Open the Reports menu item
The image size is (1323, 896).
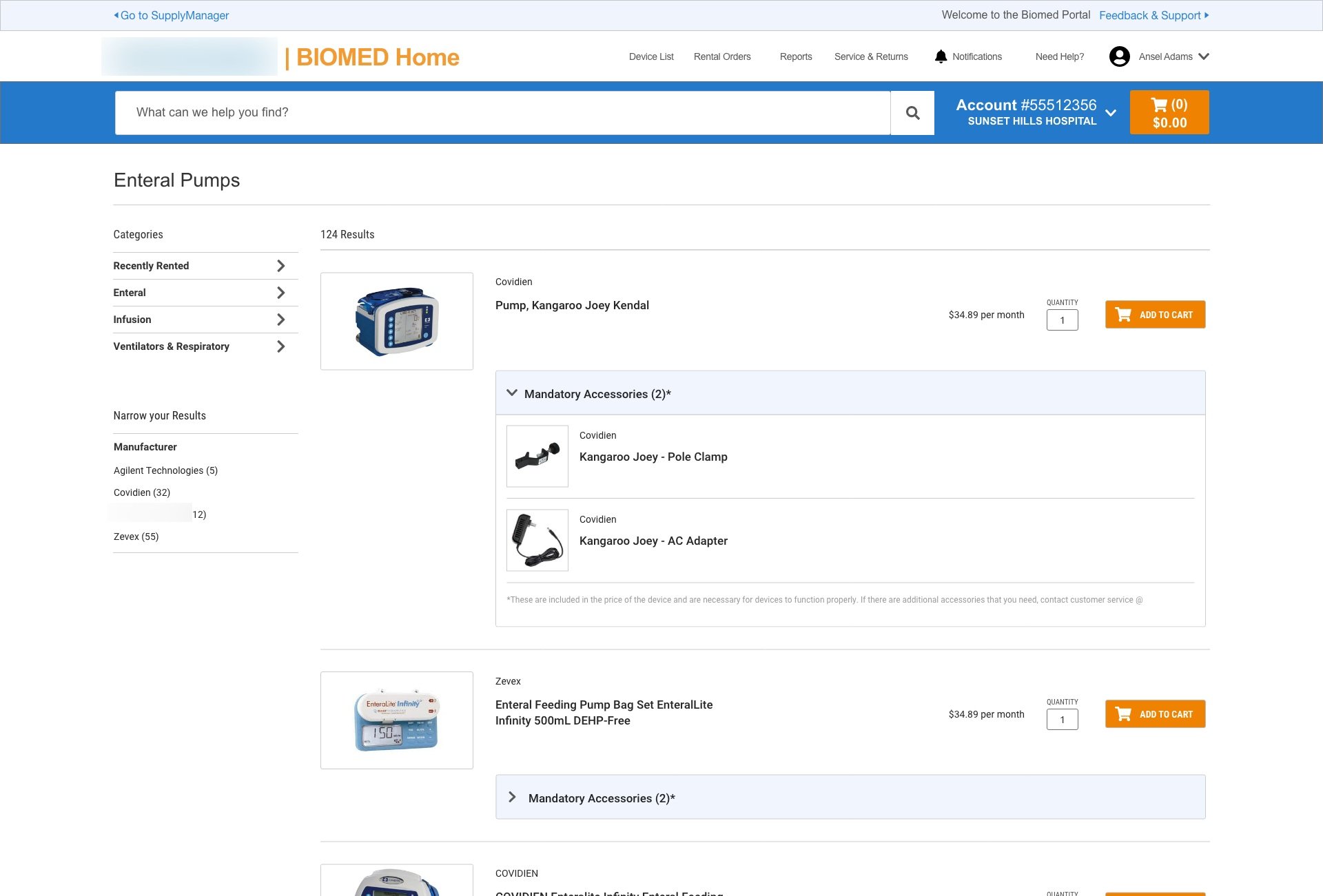(x=796, y=56)
